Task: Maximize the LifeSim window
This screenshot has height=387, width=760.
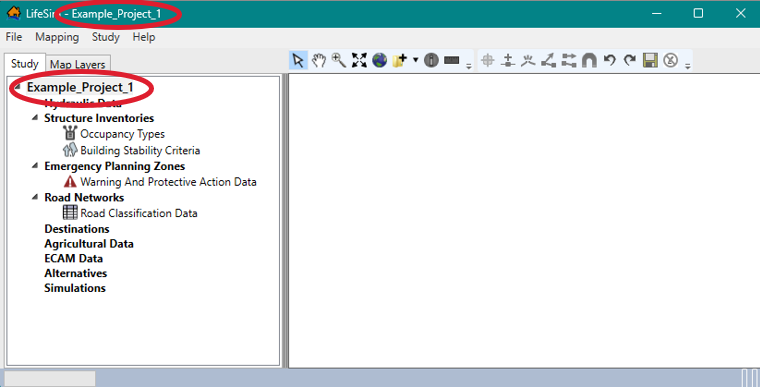Action: point(698,13)
